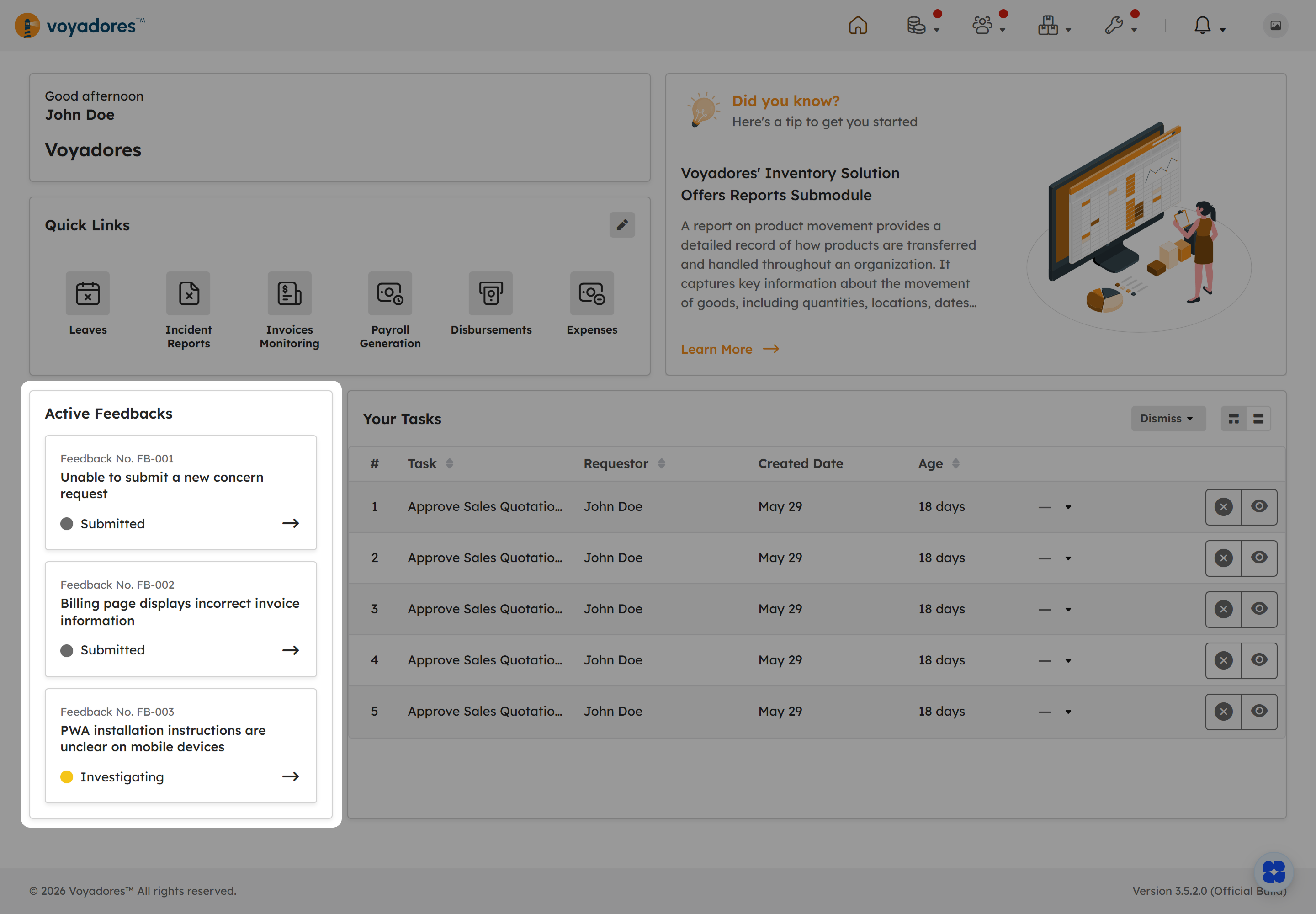The width and height of the screenshot is (1316, 914).
Task: Click row 1 Approve Sales Quotation task
Action: tap(485, 507)
